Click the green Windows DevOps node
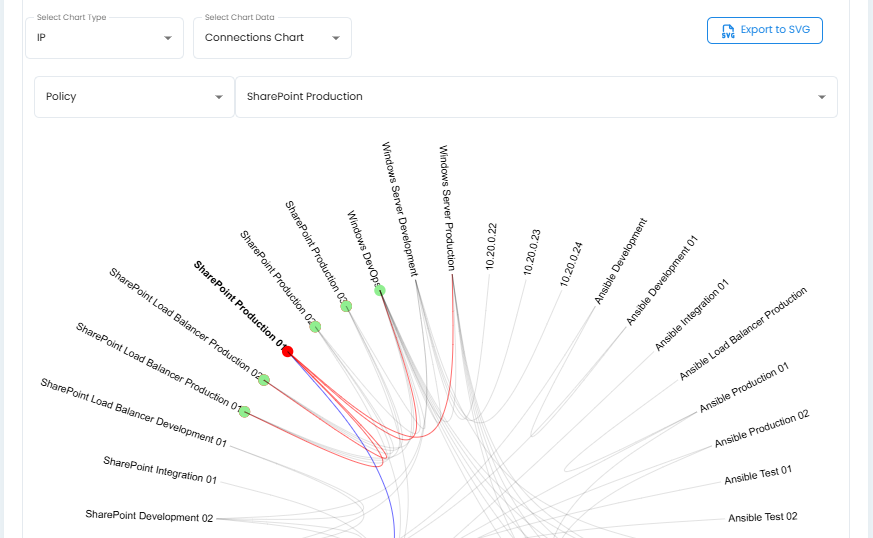Screen dimensions: 873x538 coord(380,290)
